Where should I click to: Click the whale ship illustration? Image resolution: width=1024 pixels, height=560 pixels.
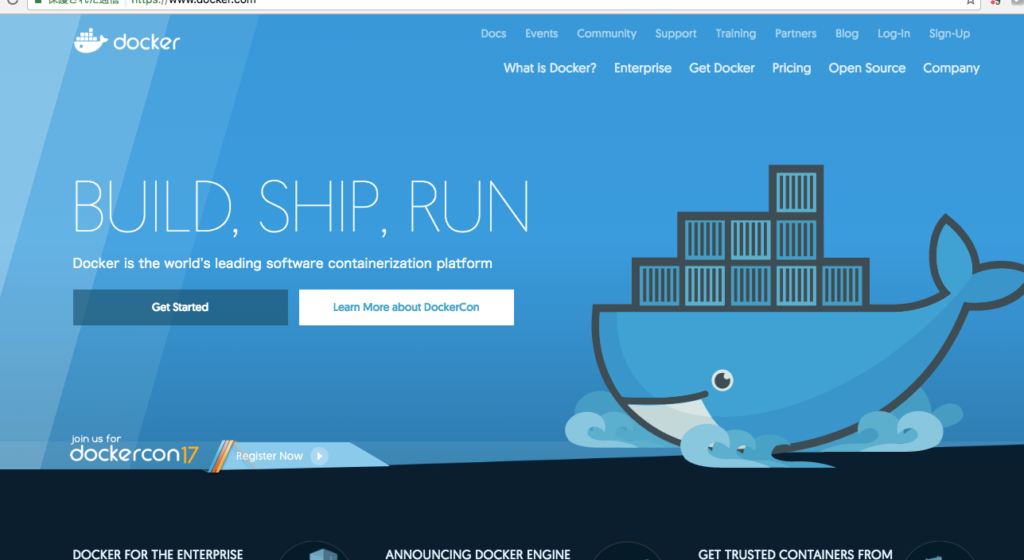(793, 317)
